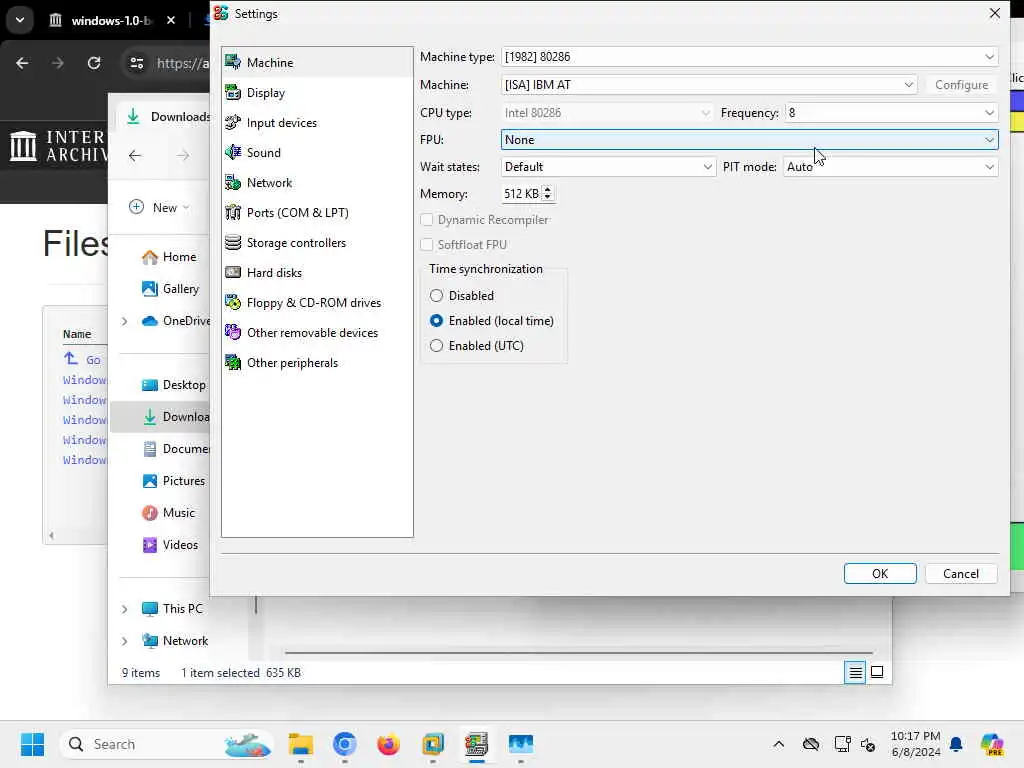Expand the OneDrive tree node

[x=124, y=321]
